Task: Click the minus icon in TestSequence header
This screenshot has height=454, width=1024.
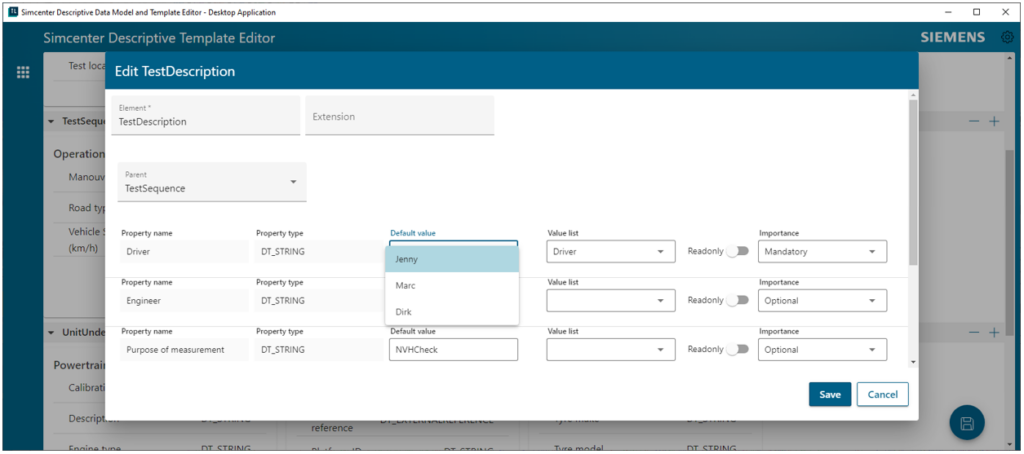Action: [974, 121]
